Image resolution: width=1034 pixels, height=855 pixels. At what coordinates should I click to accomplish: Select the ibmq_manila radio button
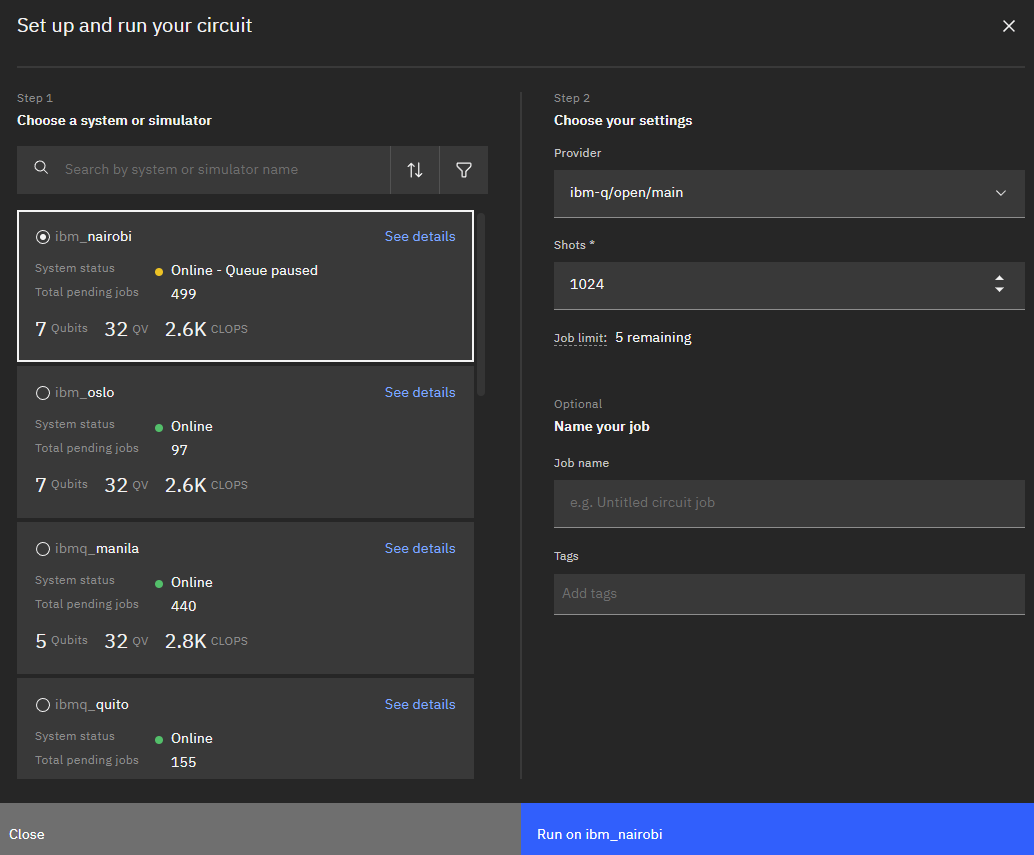point(43,549)
